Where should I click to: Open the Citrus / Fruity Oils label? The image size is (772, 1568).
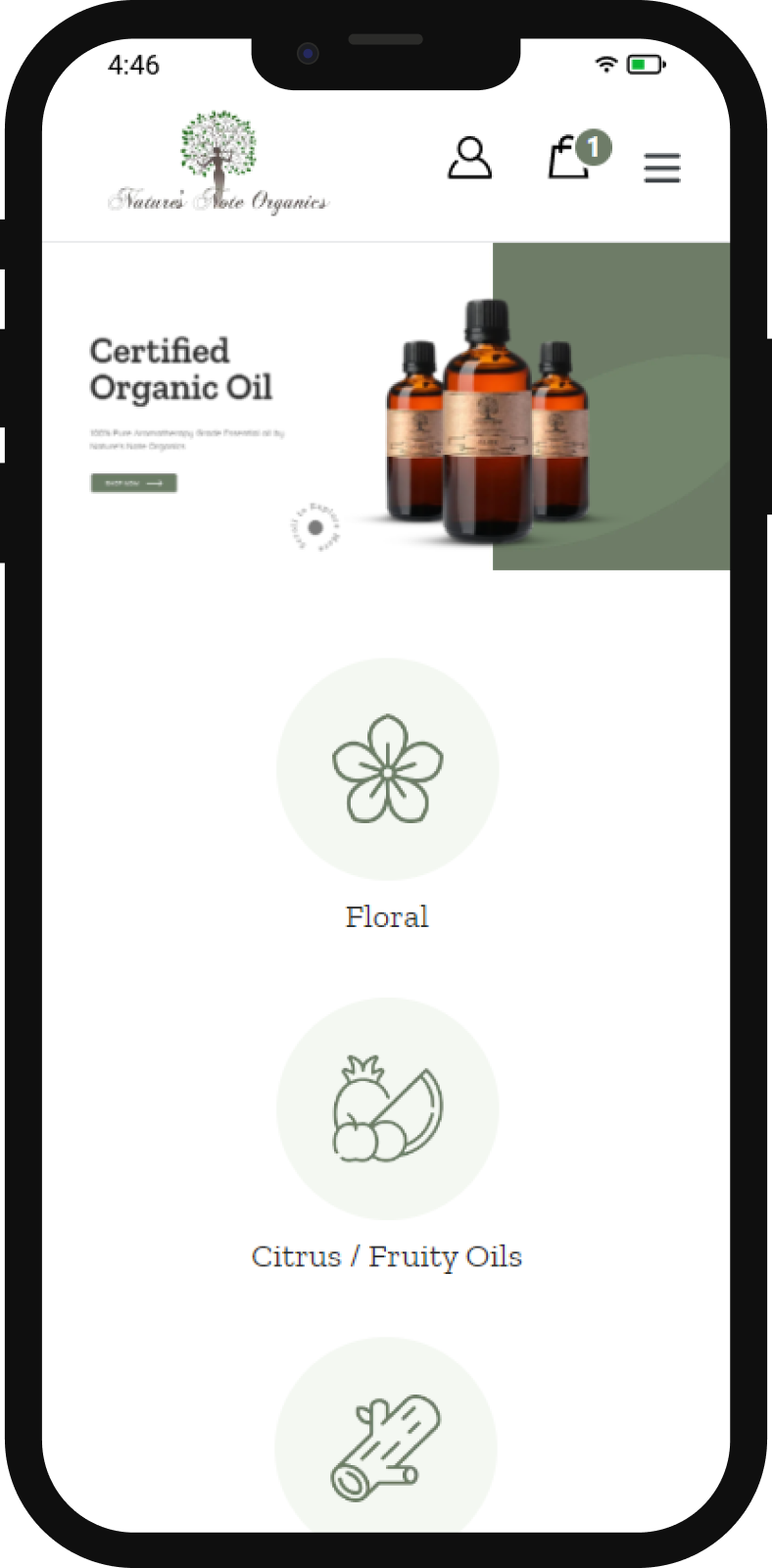tap(387, 1257)
